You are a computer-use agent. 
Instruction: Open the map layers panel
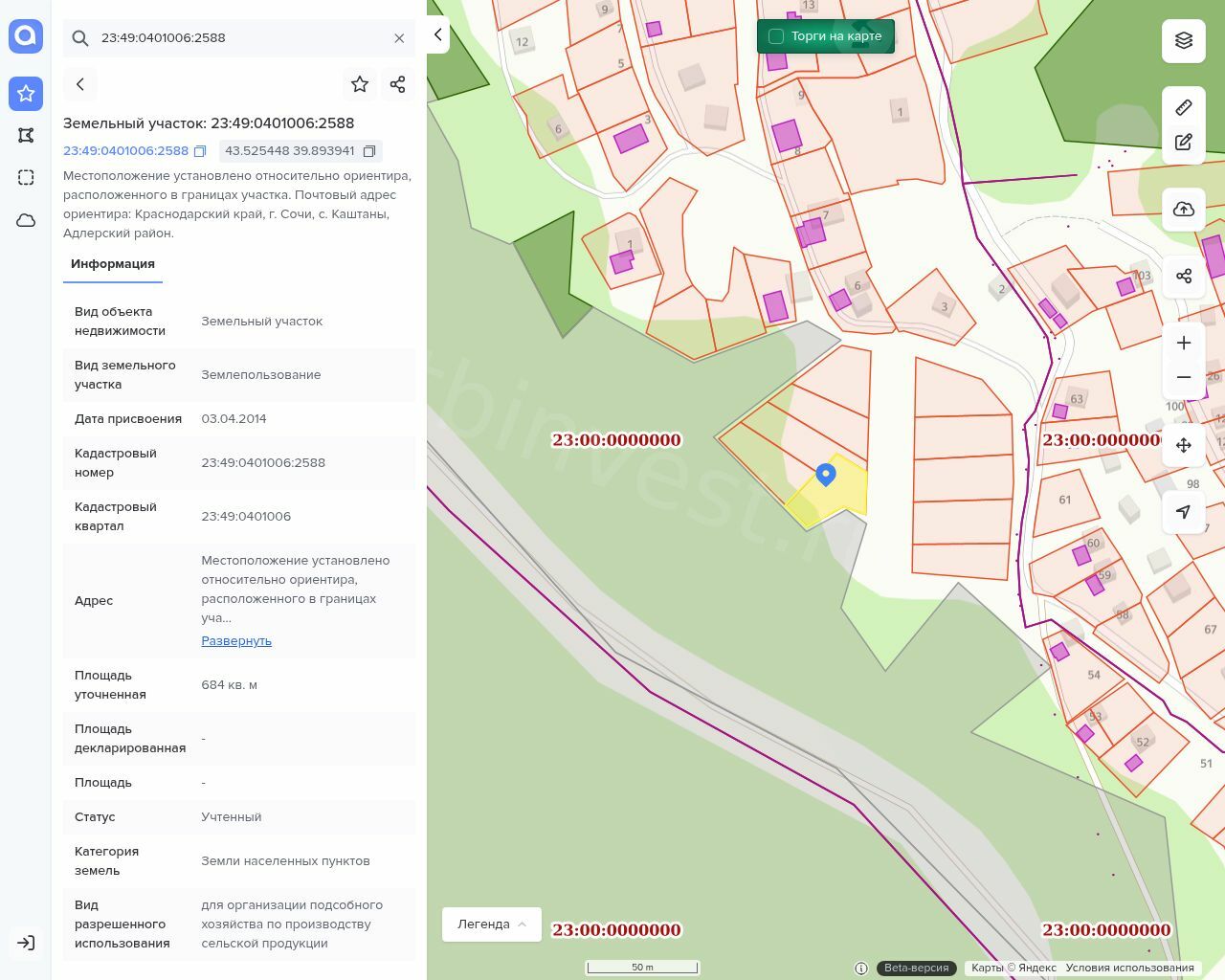pos(1184,40)
